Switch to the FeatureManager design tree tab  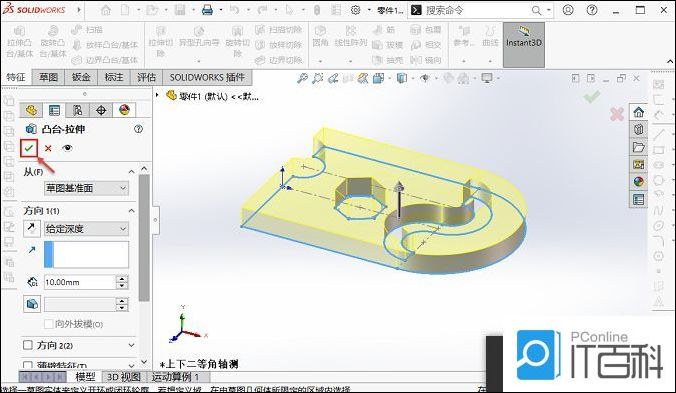pyautogui.click(x=31, y=110)
